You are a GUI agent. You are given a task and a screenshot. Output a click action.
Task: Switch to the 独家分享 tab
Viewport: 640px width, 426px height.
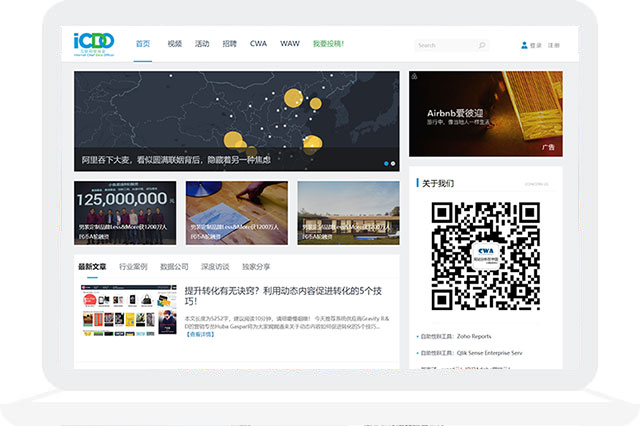point(256,266)
